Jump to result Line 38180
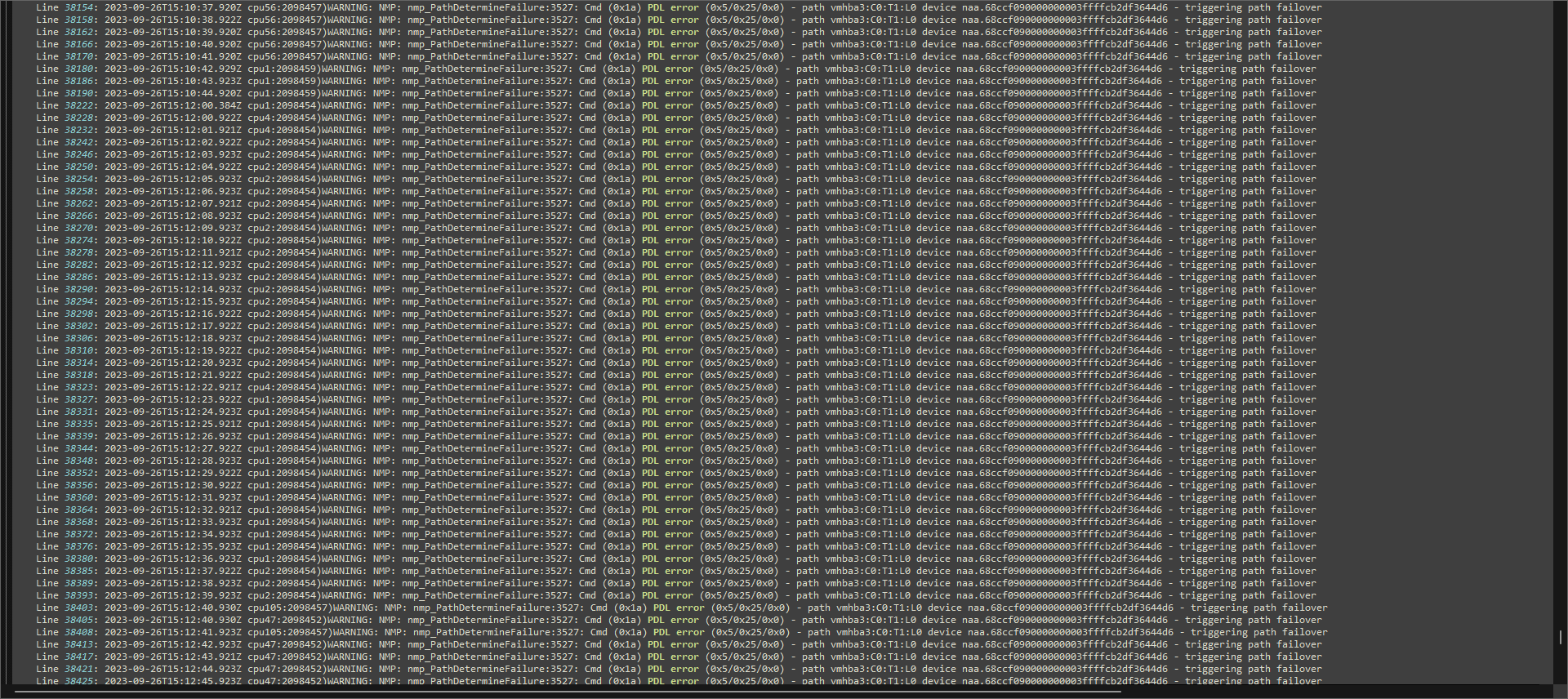Screen dimensions: 1568x699 tap(676, 69)
